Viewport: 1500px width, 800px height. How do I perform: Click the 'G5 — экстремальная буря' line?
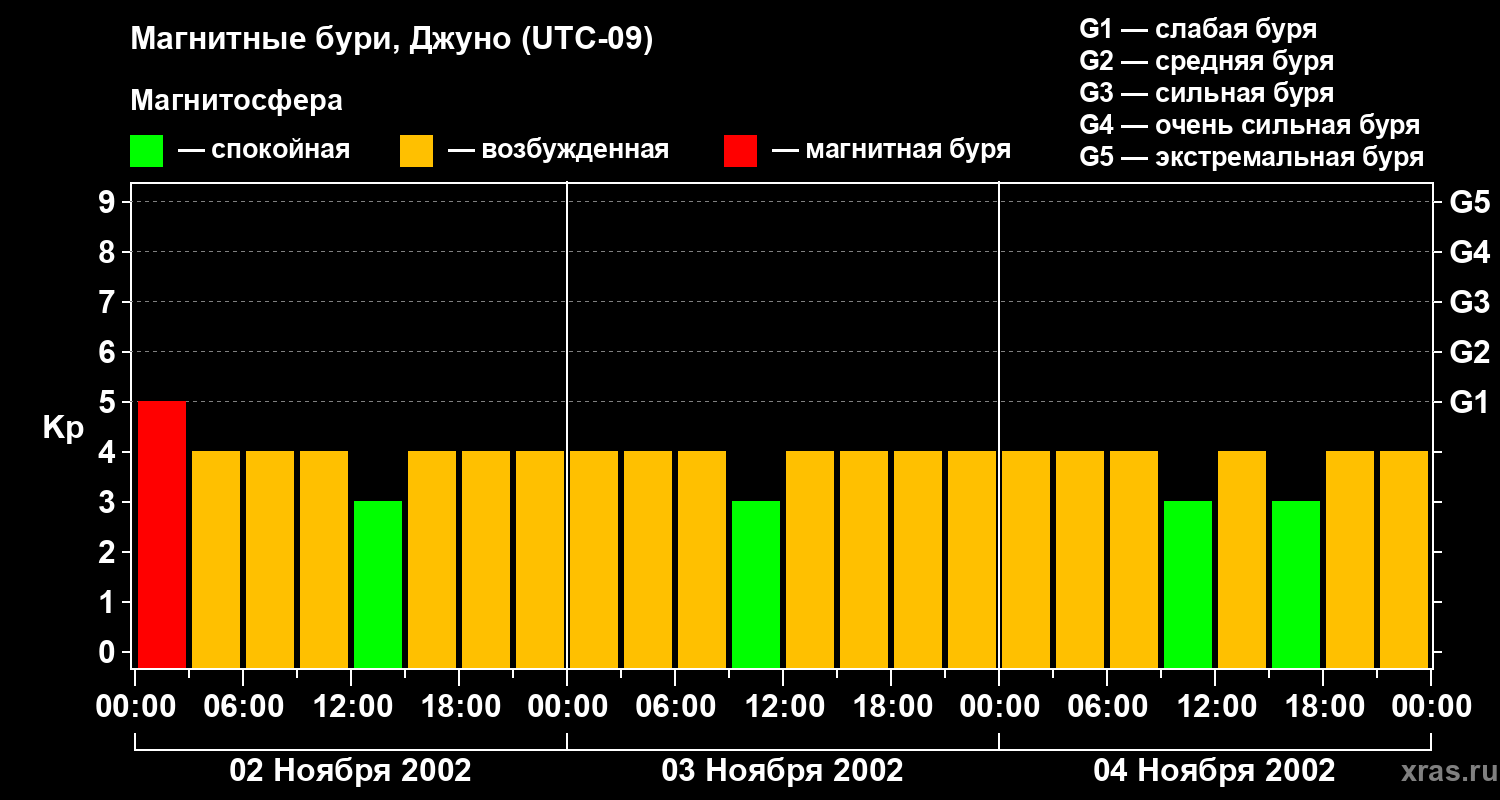click(x=1252, y=158)
